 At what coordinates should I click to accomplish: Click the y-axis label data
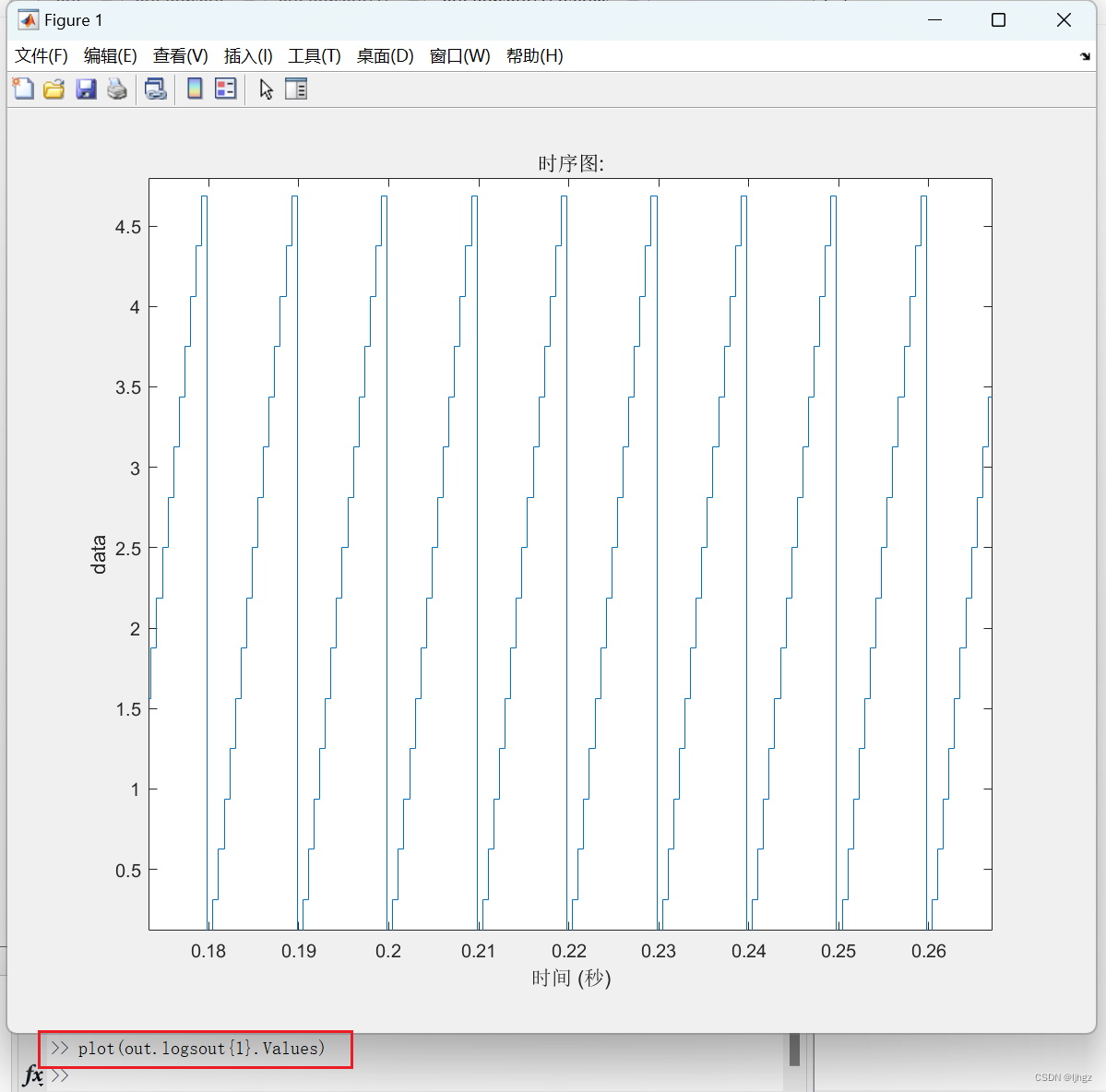click(99, 554)
